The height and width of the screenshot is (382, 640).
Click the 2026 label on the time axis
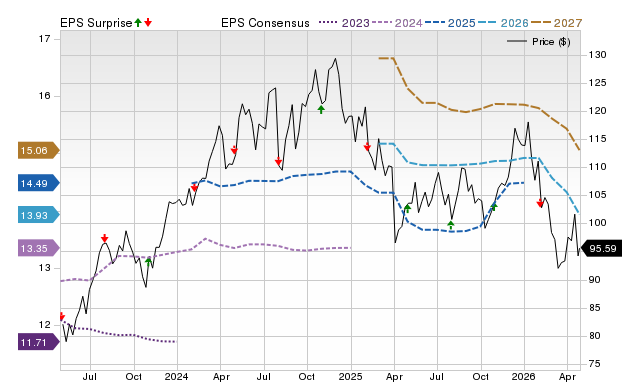(x=524, y=376)
